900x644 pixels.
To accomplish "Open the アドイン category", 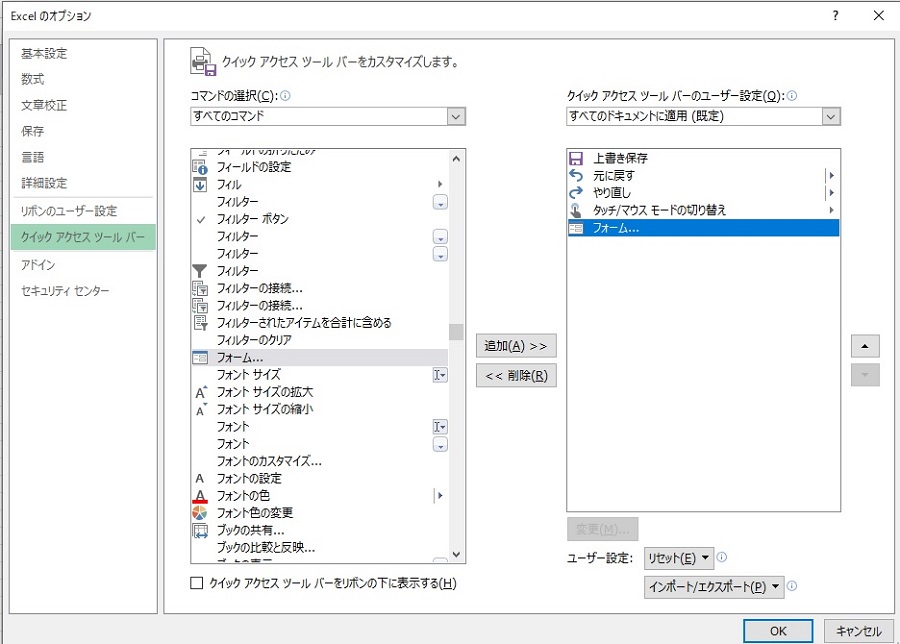I will click(38, 265).
